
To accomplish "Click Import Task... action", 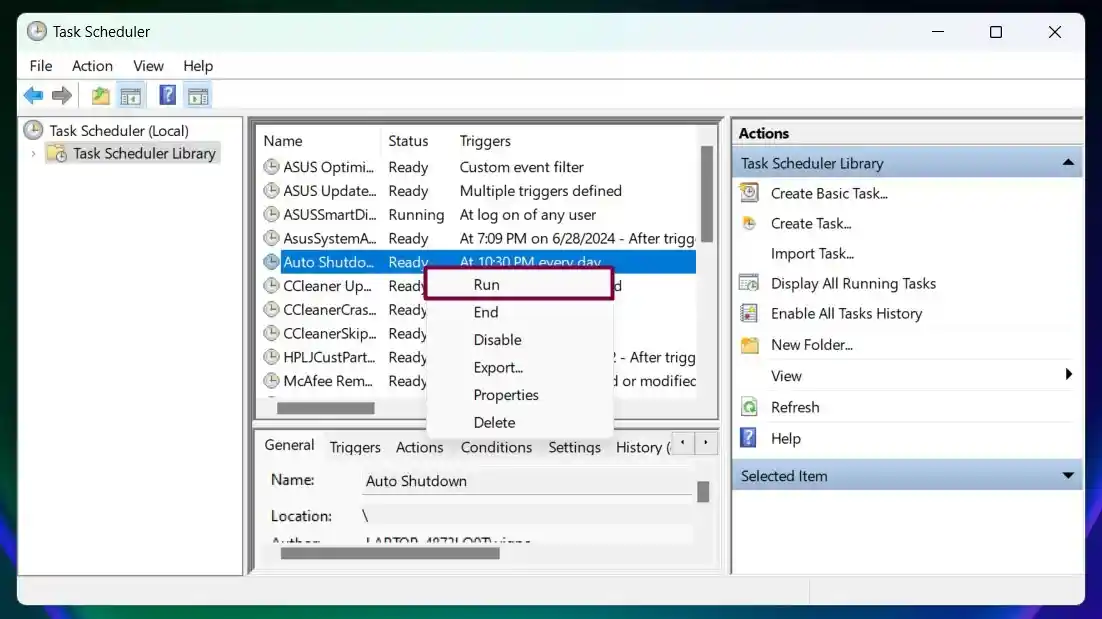I will click(x=812, y=254).
